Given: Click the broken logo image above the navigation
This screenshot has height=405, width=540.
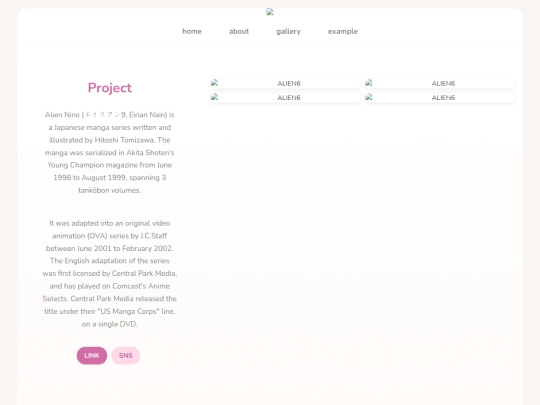Looking at the screenshot, I should click(x=270, y=12).
